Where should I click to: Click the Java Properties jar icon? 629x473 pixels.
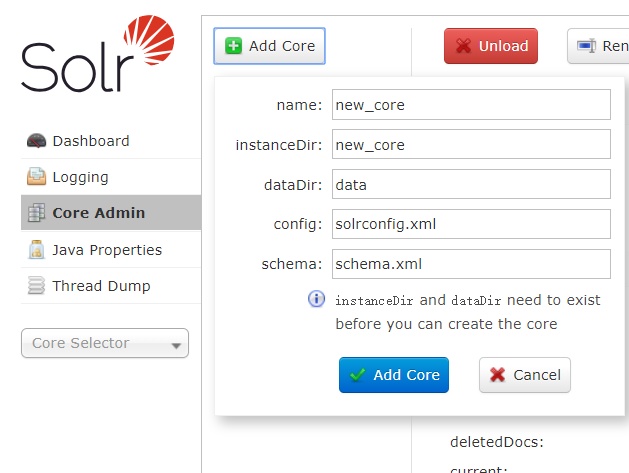pos(36,250)
